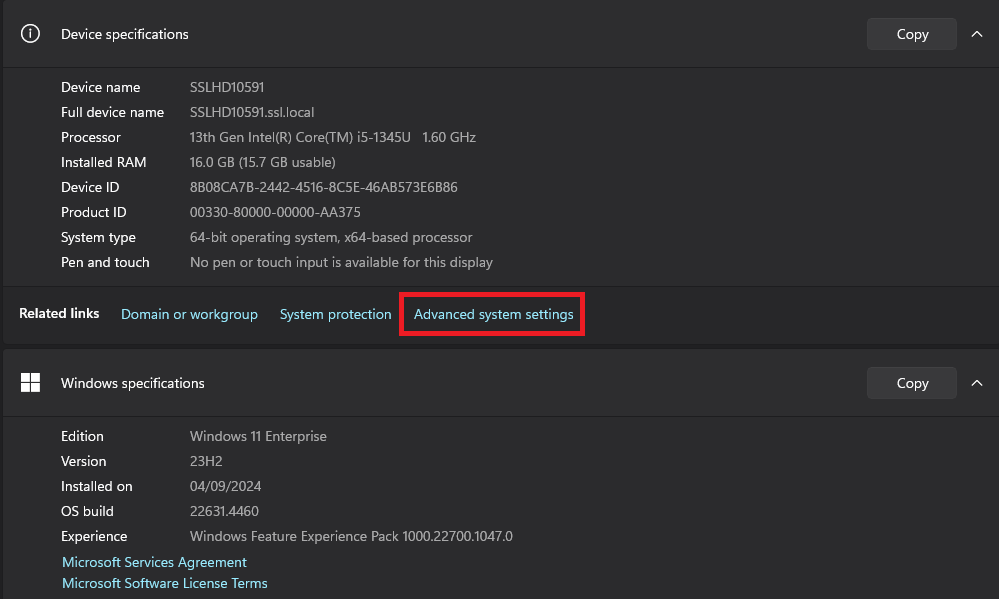999x599 pixels.
Task: Click the Edition label
Action: 82,437
